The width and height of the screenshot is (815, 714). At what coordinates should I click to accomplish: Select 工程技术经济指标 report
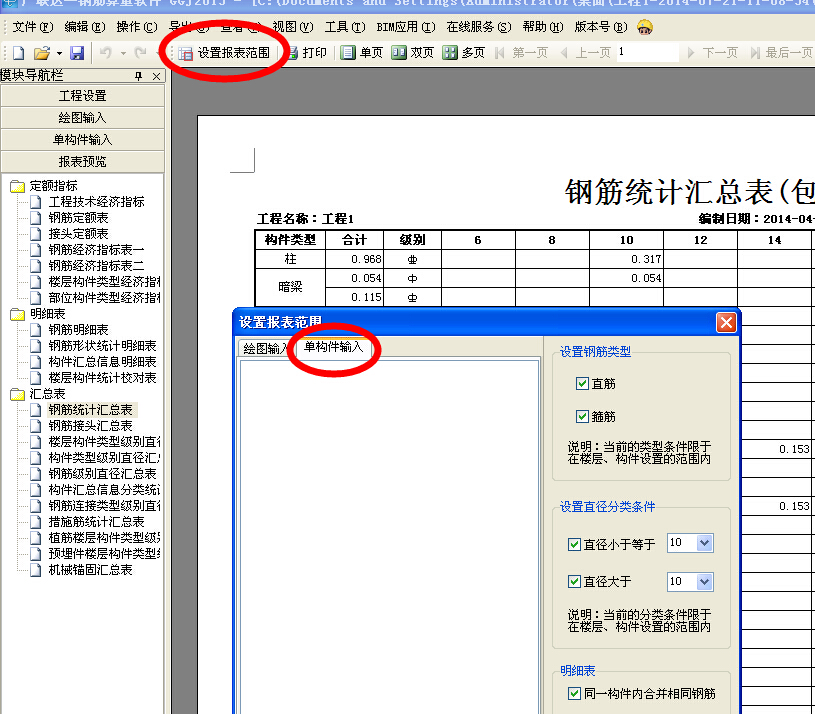96,202
